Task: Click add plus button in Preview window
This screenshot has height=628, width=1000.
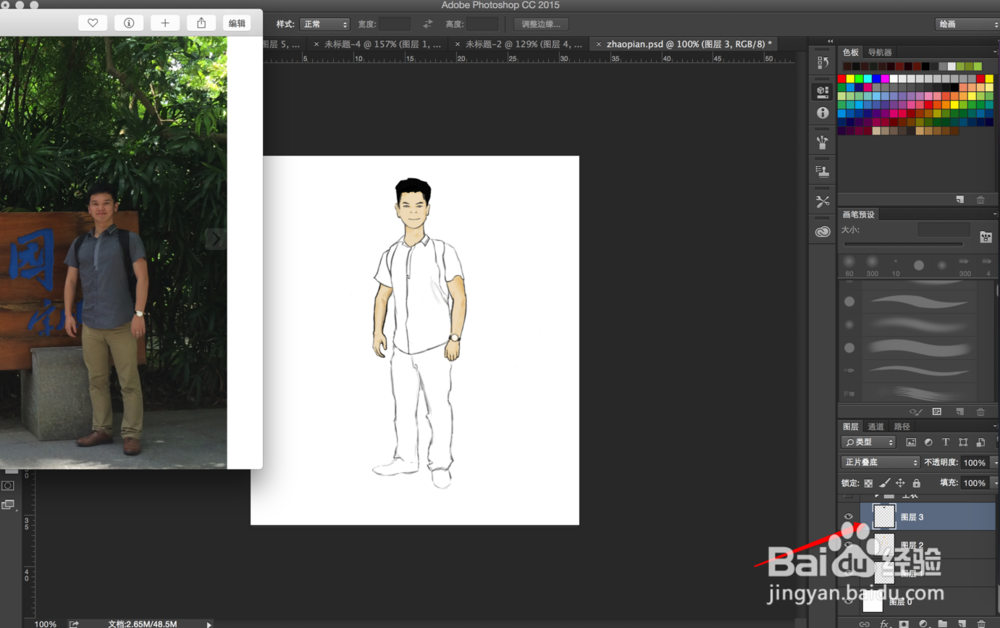Action: 165,23
